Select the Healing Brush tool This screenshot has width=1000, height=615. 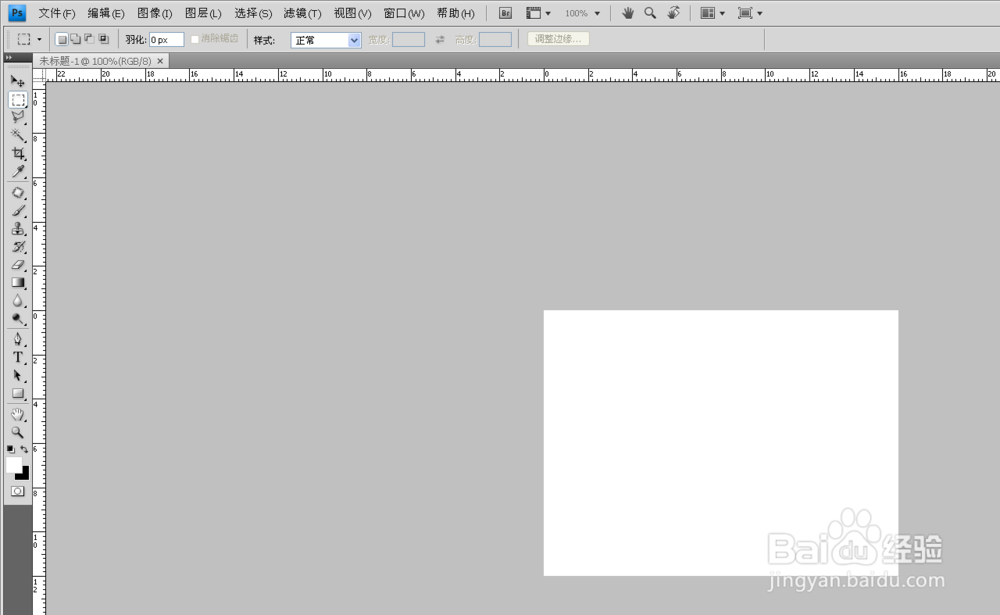click(18, 193)
